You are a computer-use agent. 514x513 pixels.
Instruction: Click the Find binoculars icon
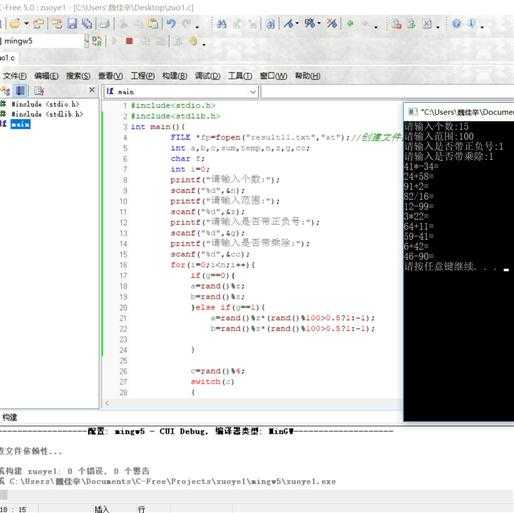(x=221, y=24)
